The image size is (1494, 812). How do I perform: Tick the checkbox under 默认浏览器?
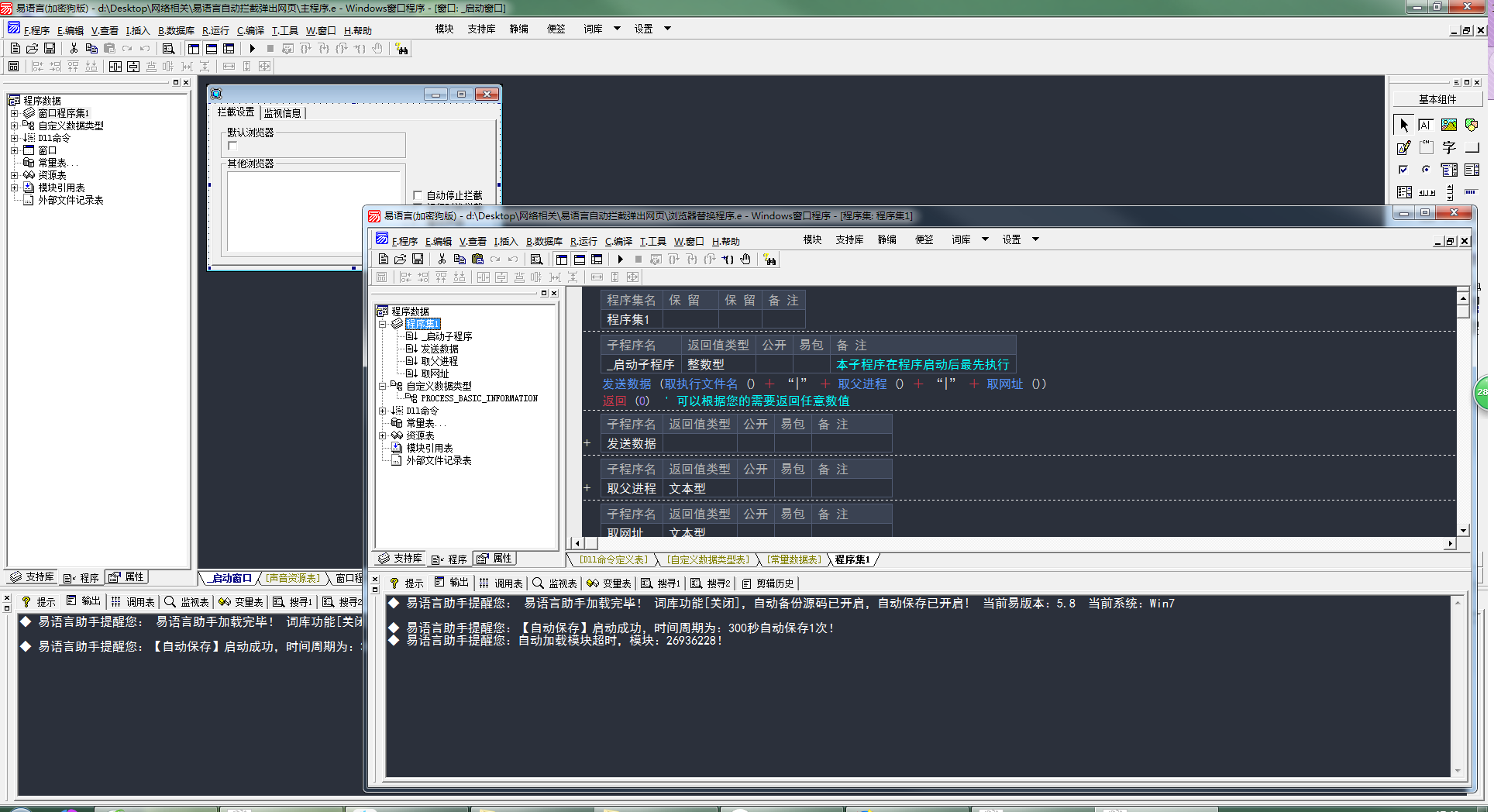click(232, 146)
